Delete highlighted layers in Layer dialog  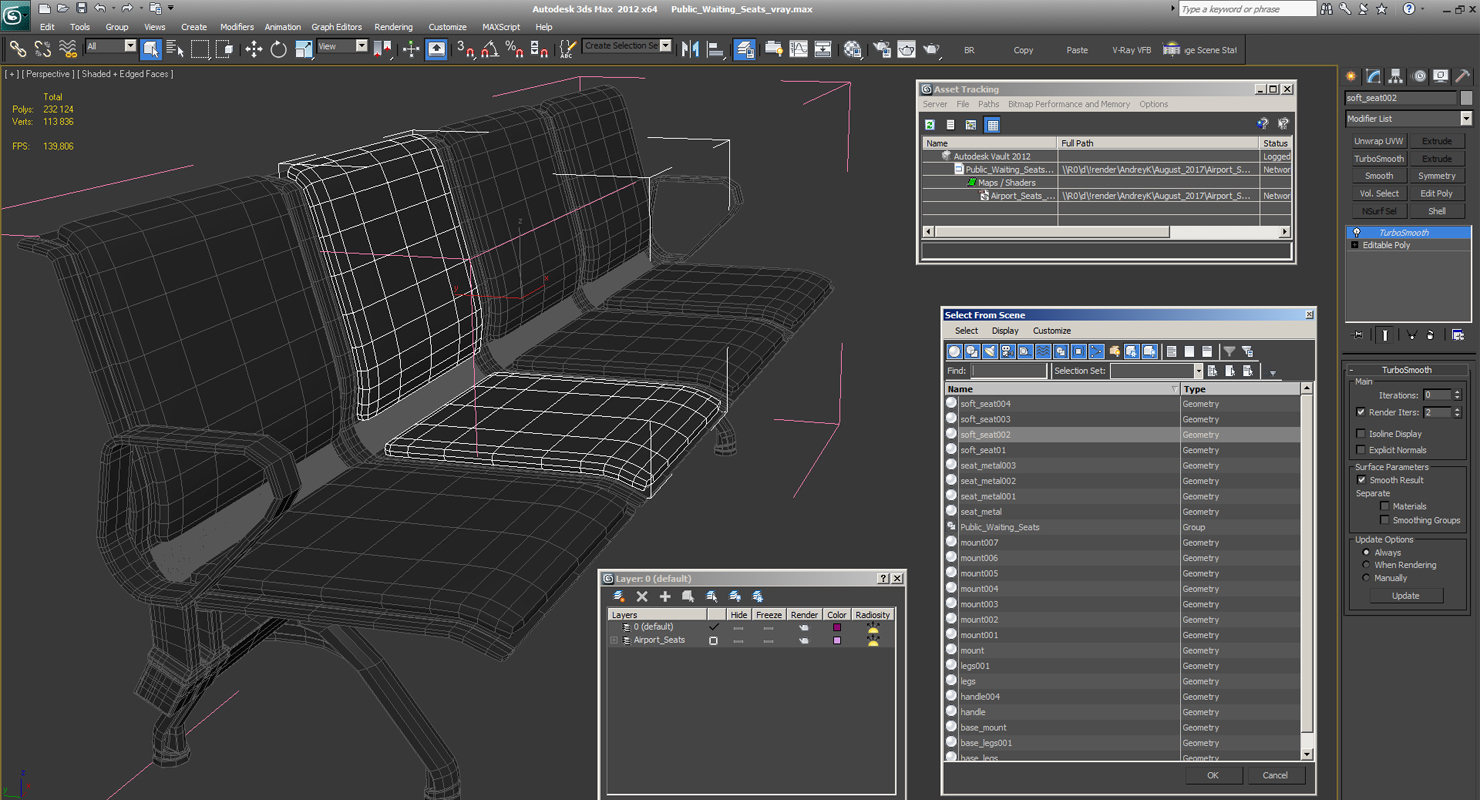tap(642, 596)
